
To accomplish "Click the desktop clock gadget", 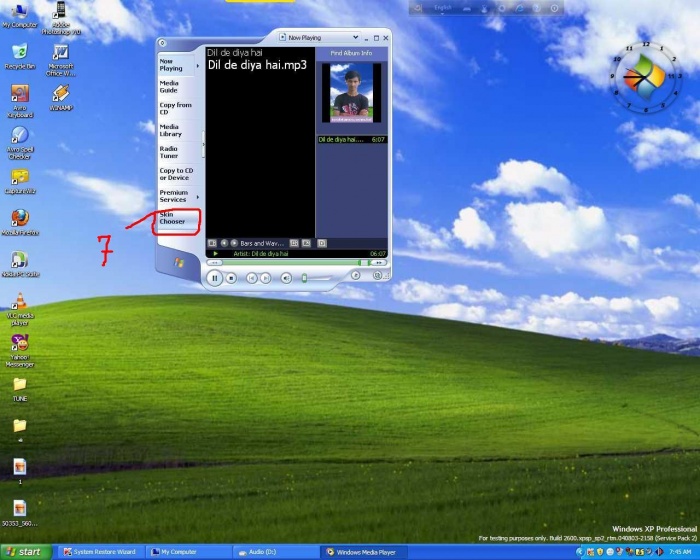I will [645, 77].
